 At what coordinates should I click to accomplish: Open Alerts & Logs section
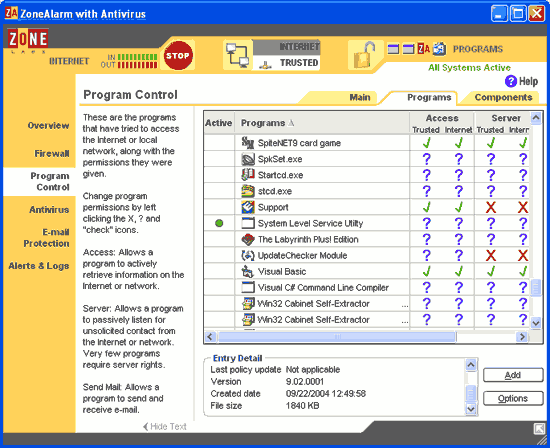tap(39, 266)
